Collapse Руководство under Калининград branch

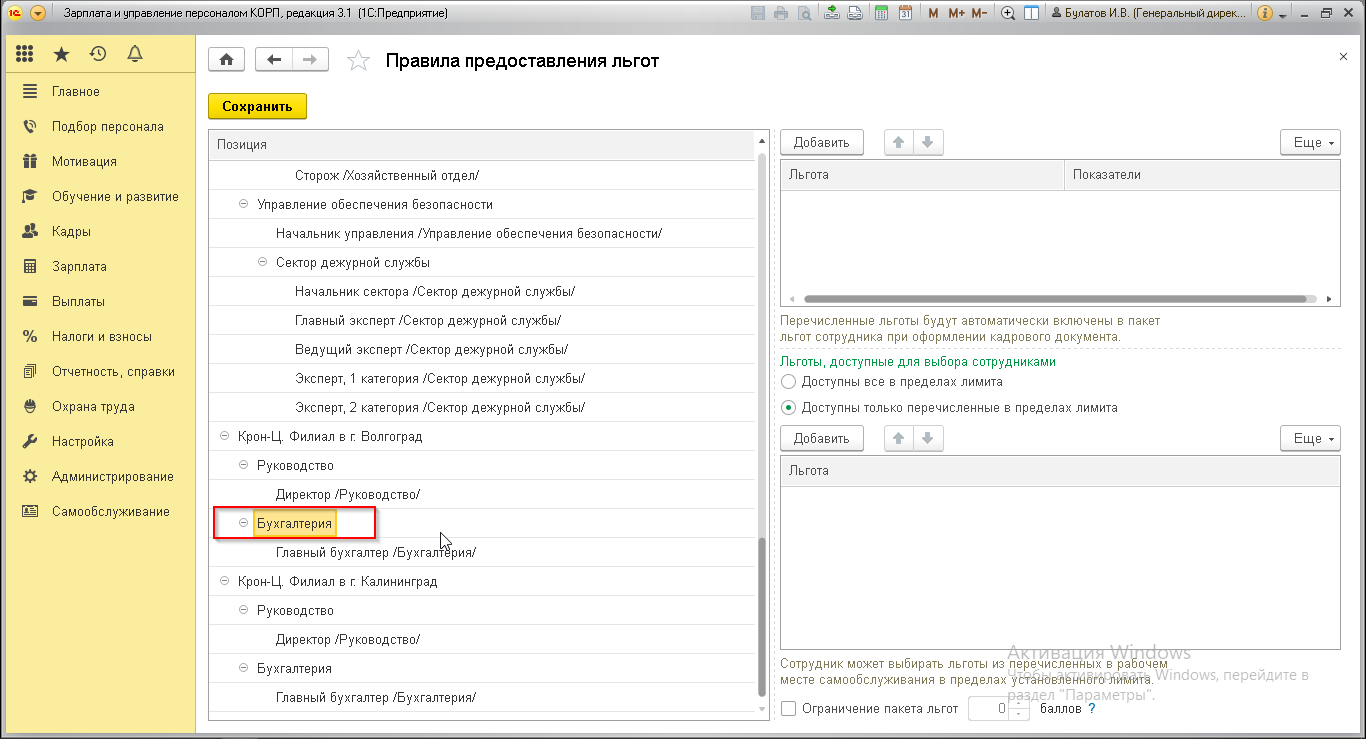243,610
